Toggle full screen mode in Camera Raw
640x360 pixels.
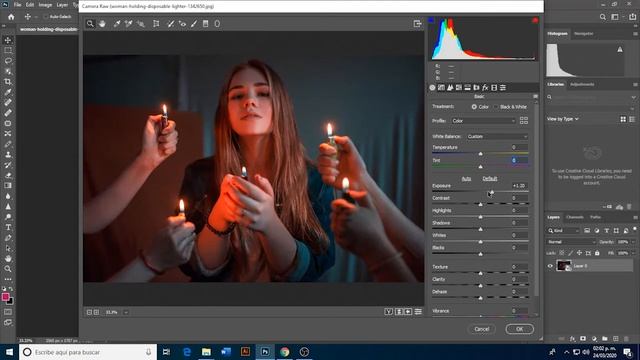[x=417, y=24]
